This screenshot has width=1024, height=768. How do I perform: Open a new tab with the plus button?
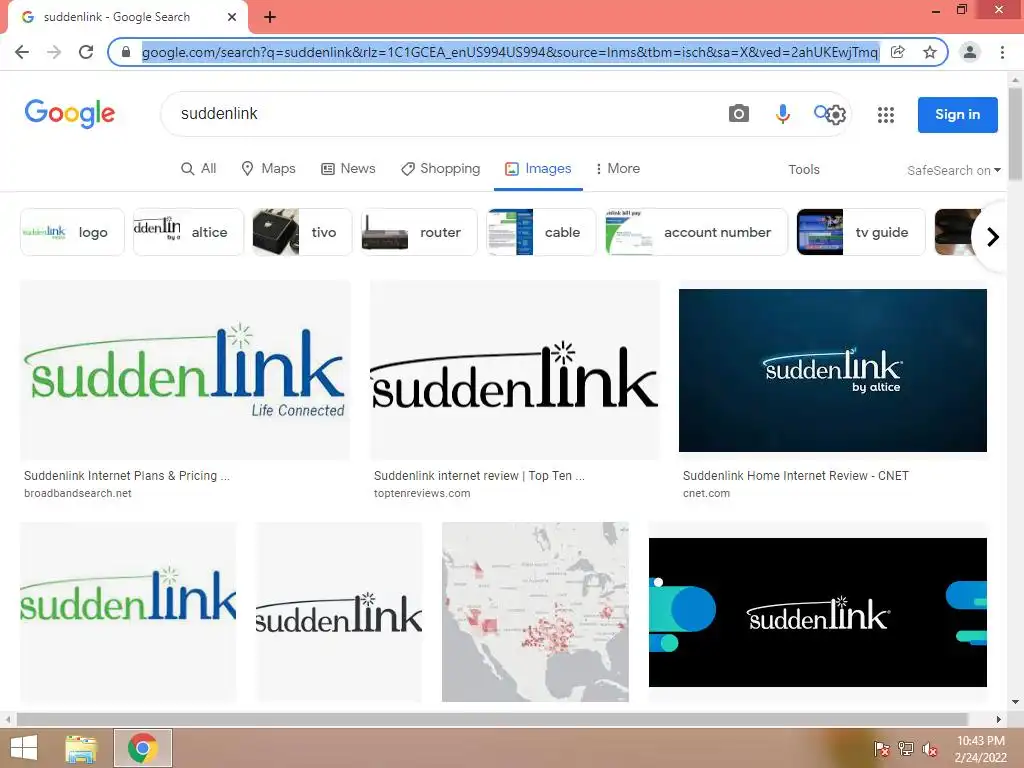[270, 17]
